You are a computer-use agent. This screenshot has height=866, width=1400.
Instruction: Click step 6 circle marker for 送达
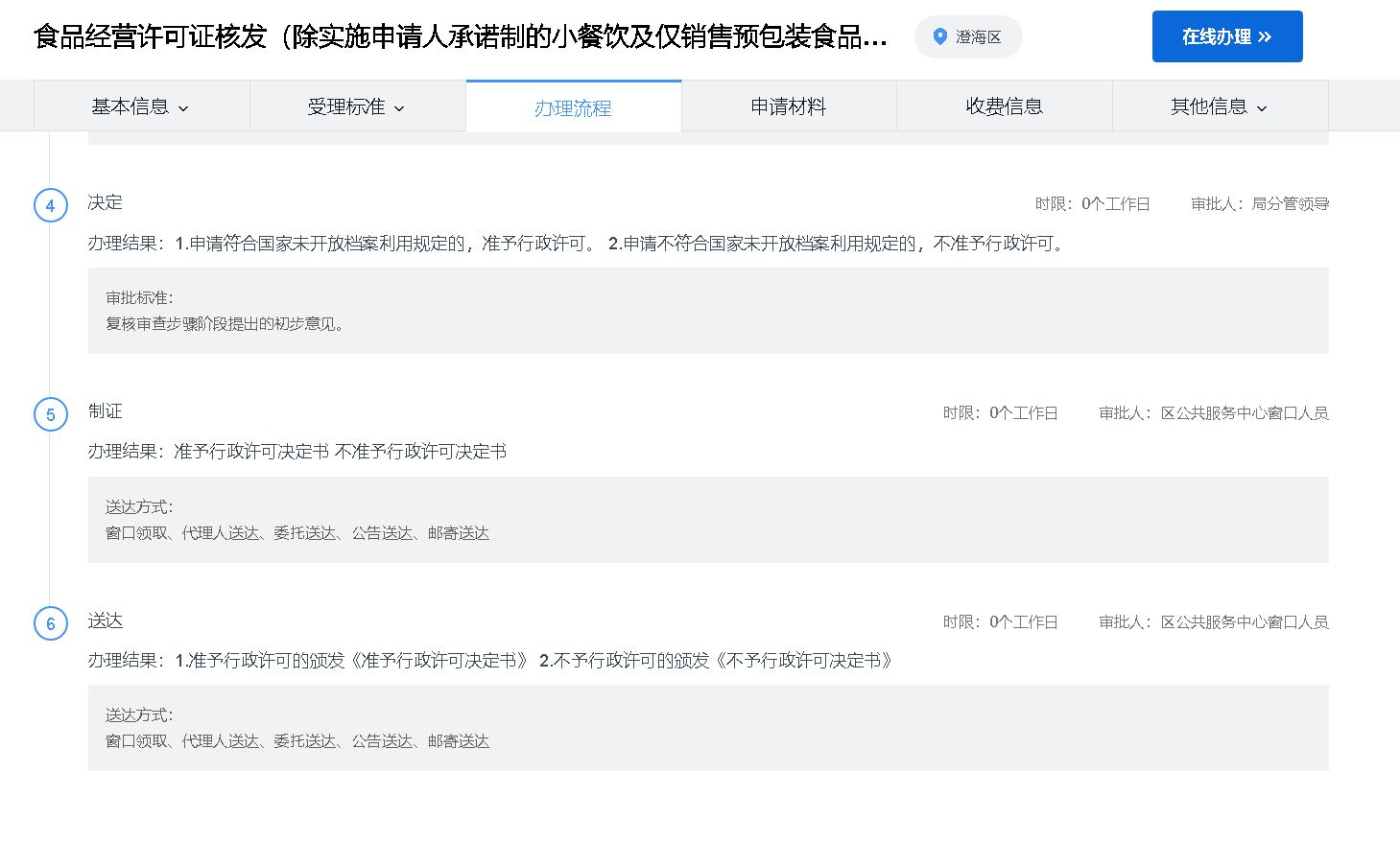(51, 623)
